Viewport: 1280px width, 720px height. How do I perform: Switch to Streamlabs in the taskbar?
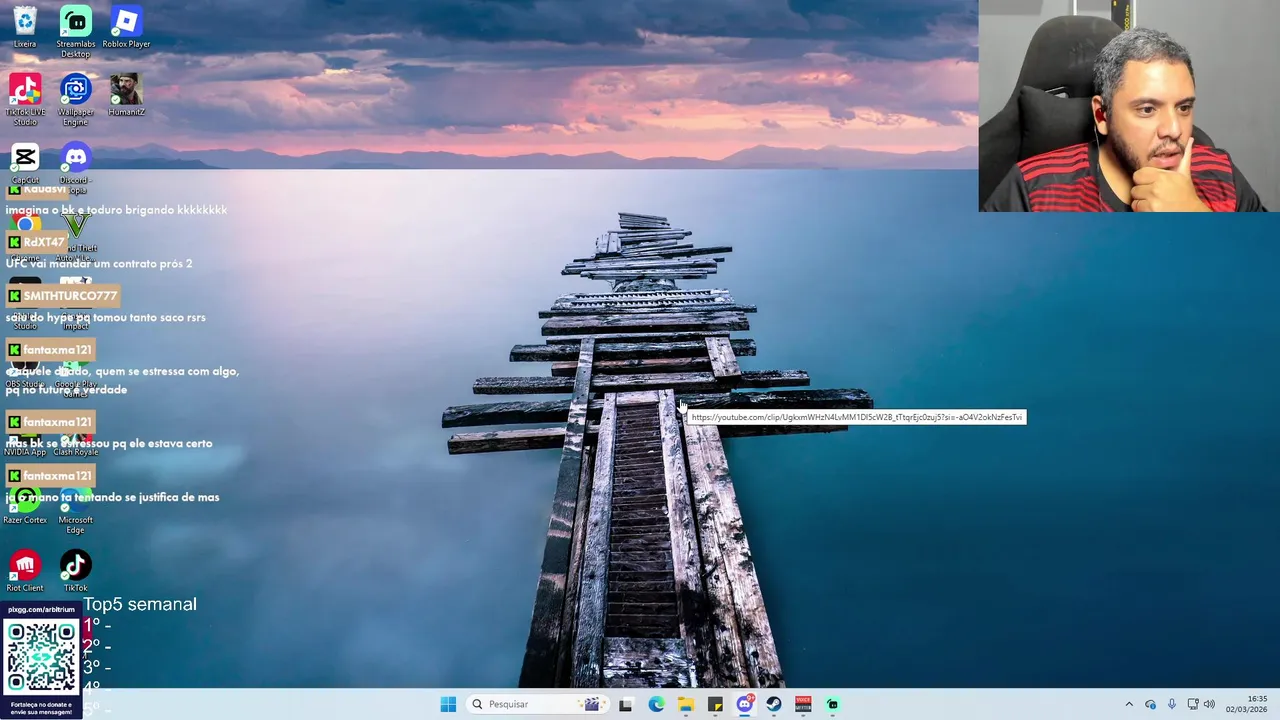[x=832, y=704]
